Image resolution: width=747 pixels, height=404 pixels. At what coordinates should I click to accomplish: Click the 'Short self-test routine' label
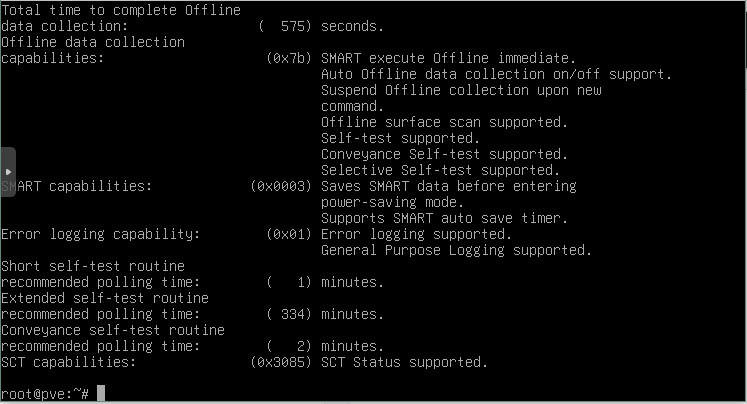pos(93,266)
